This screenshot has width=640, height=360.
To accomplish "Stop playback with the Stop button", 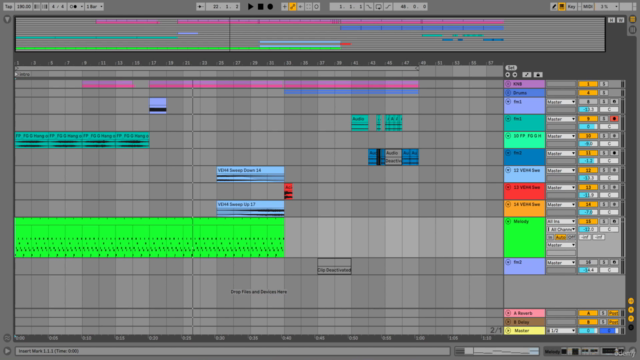I will (x=260, y=7).
